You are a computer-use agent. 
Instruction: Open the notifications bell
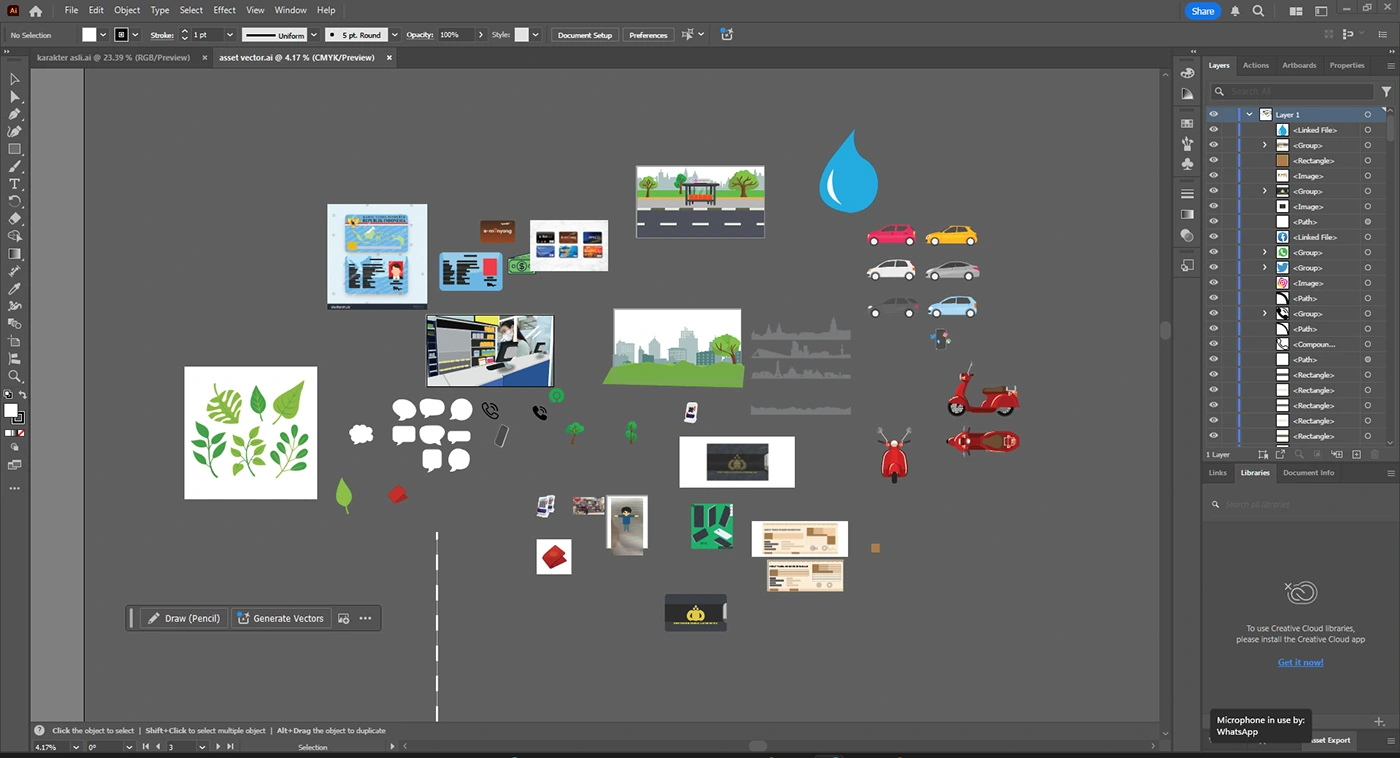pyautogui.click(x=1236, y=11)
